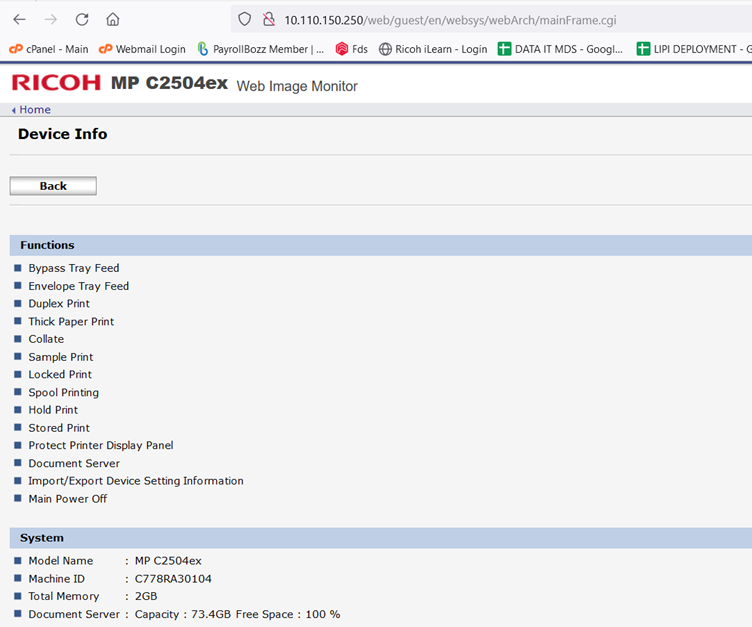Select 'Envelope Tray Feed' text
752x627 pixels.
[x=79, y=286]
